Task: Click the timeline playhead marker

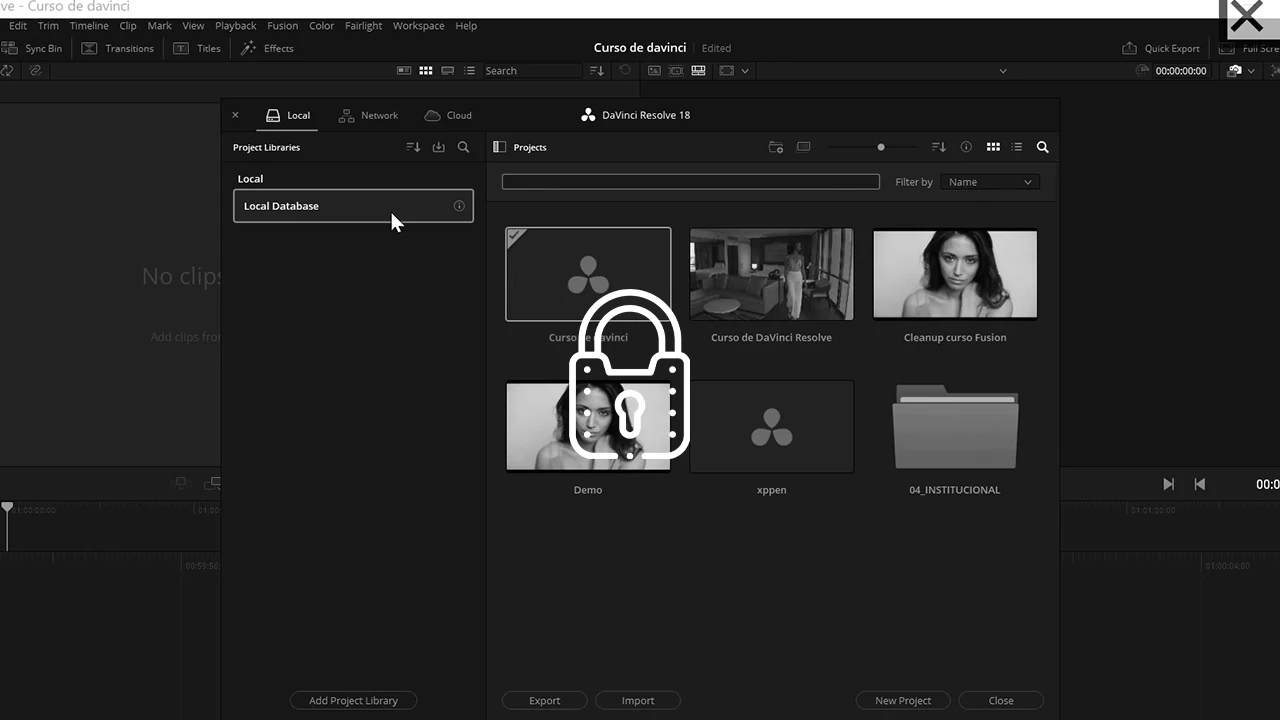Action: (7, 508)
